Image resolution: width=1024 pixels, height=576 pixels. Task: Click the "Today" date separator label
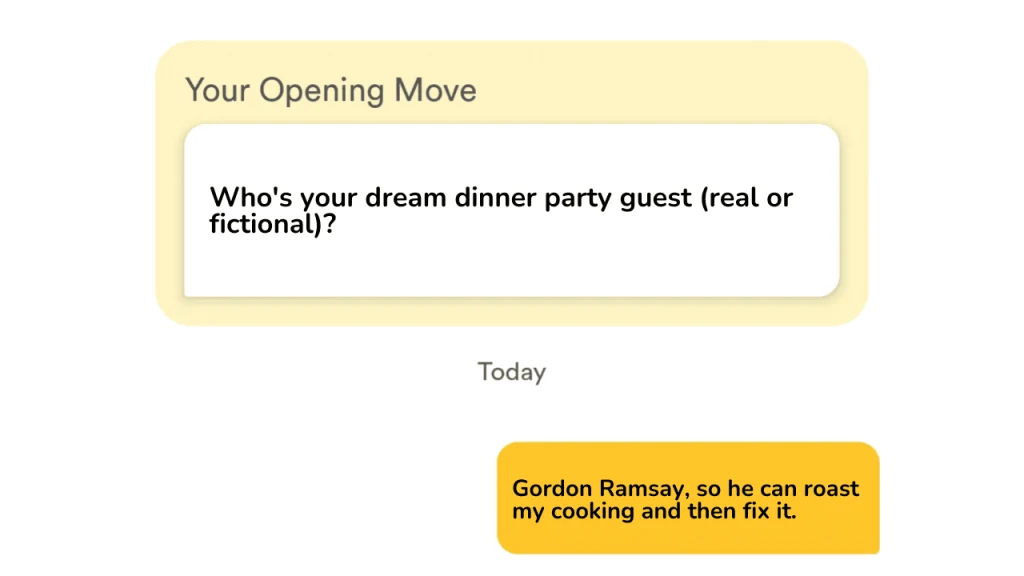coord(511,372)
